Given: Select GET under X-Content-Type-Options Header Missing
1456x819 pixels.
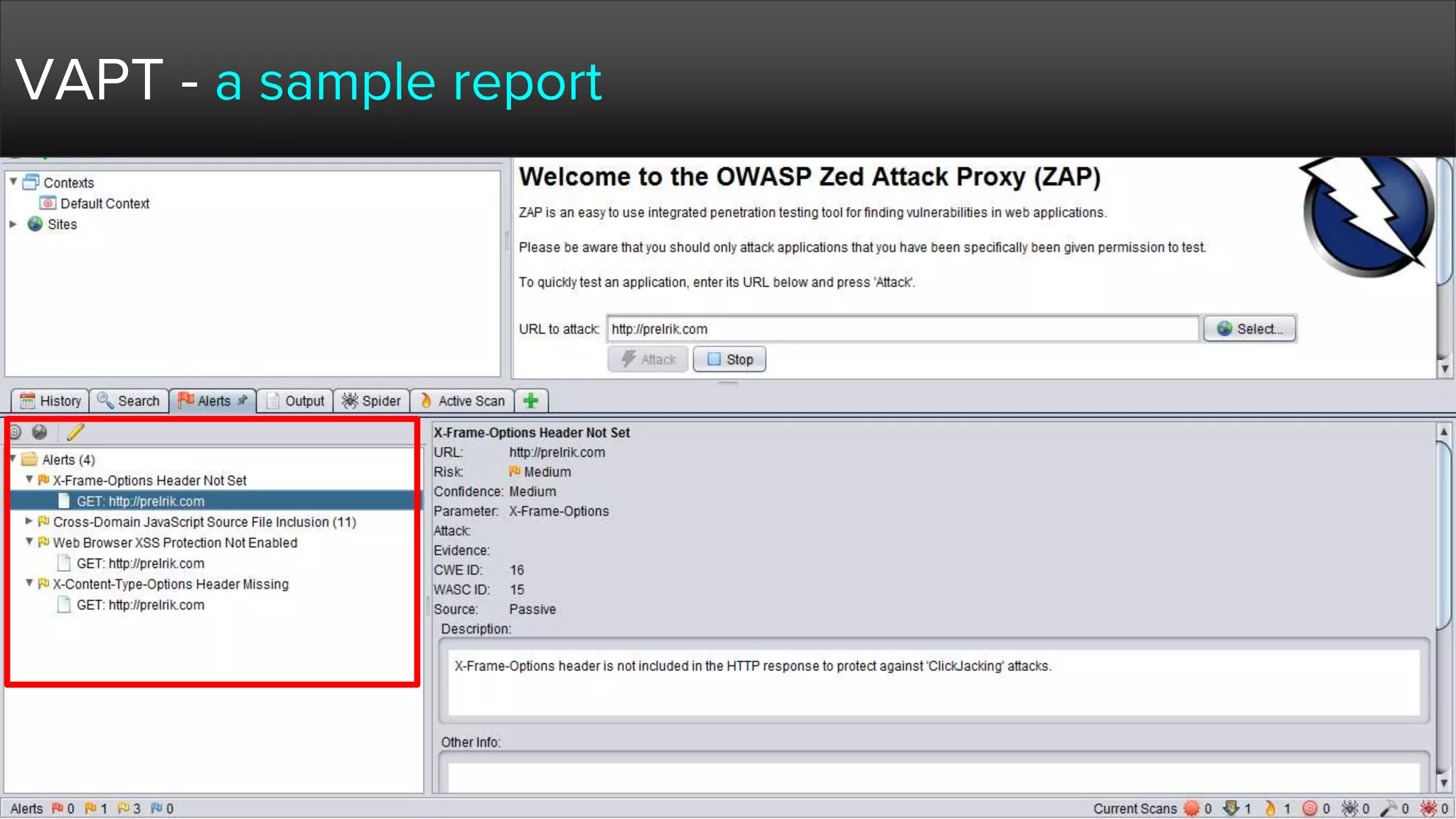Looking at the screenshot, I should (x=140, y=605).
